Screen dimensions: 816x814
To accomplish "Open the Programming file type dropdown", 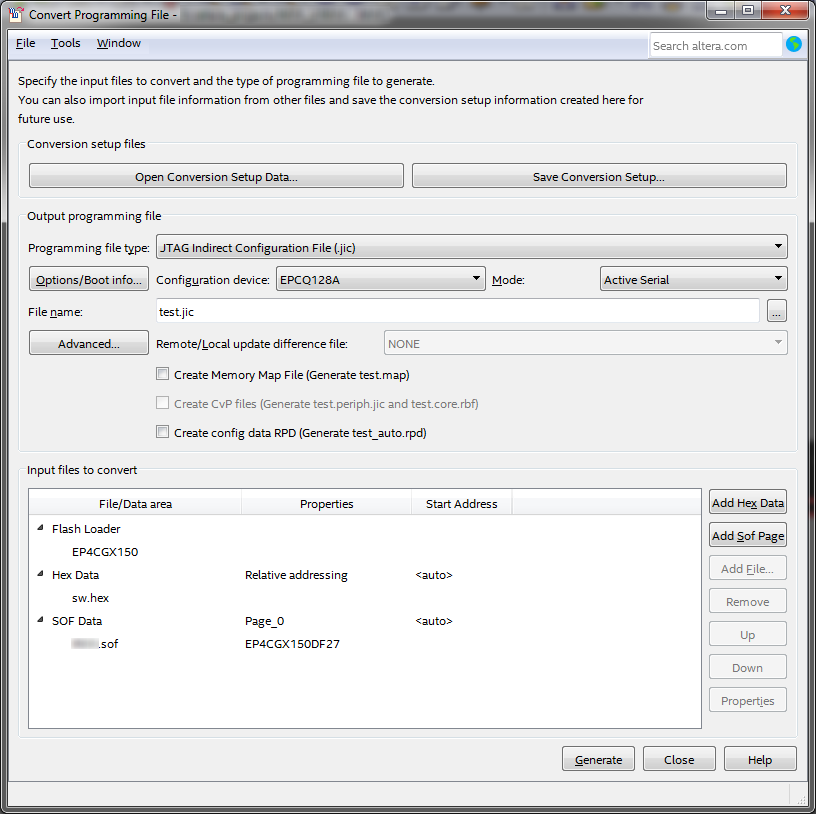I will 471,247.
